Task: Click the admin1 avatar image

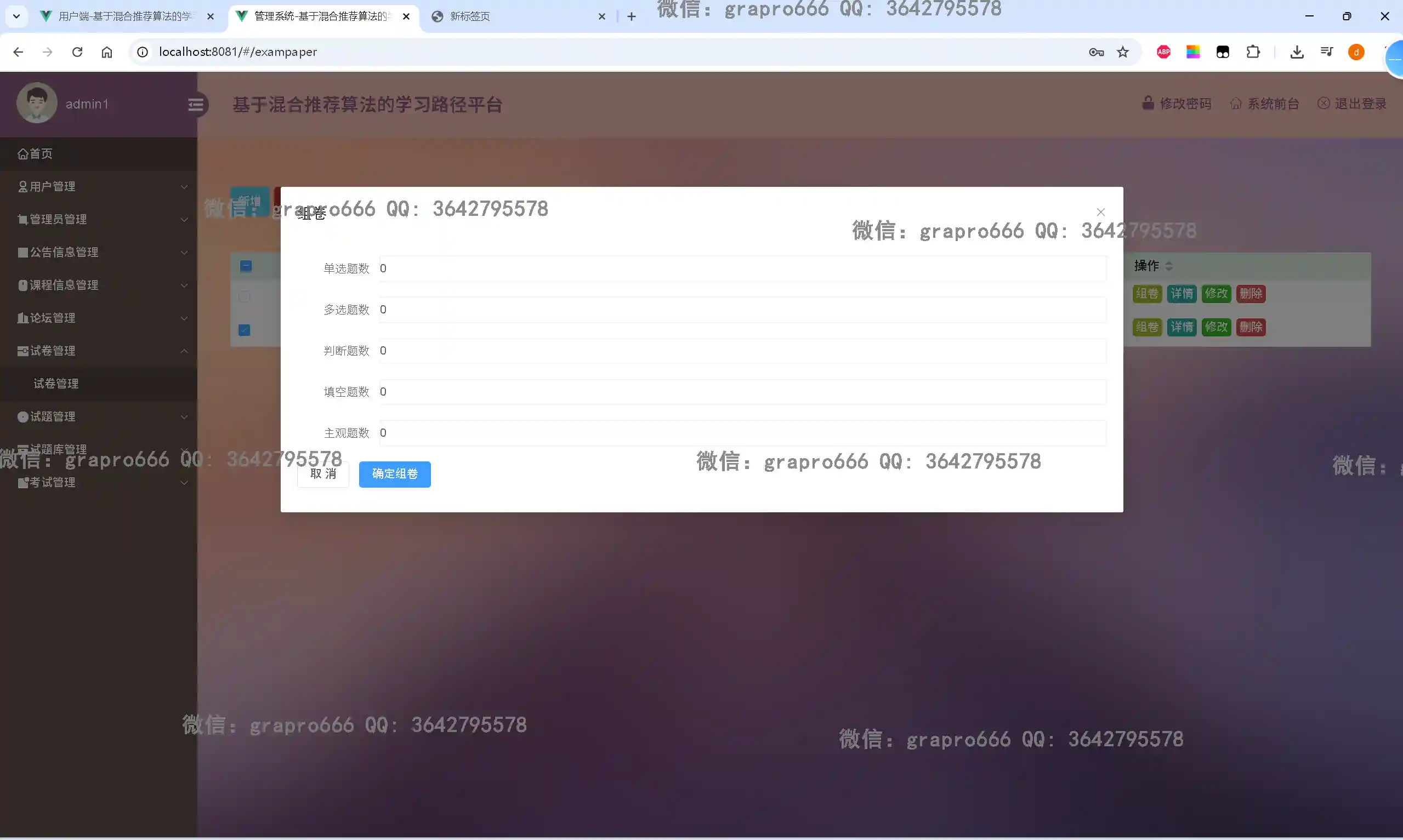Action: [x=37, y=103]
